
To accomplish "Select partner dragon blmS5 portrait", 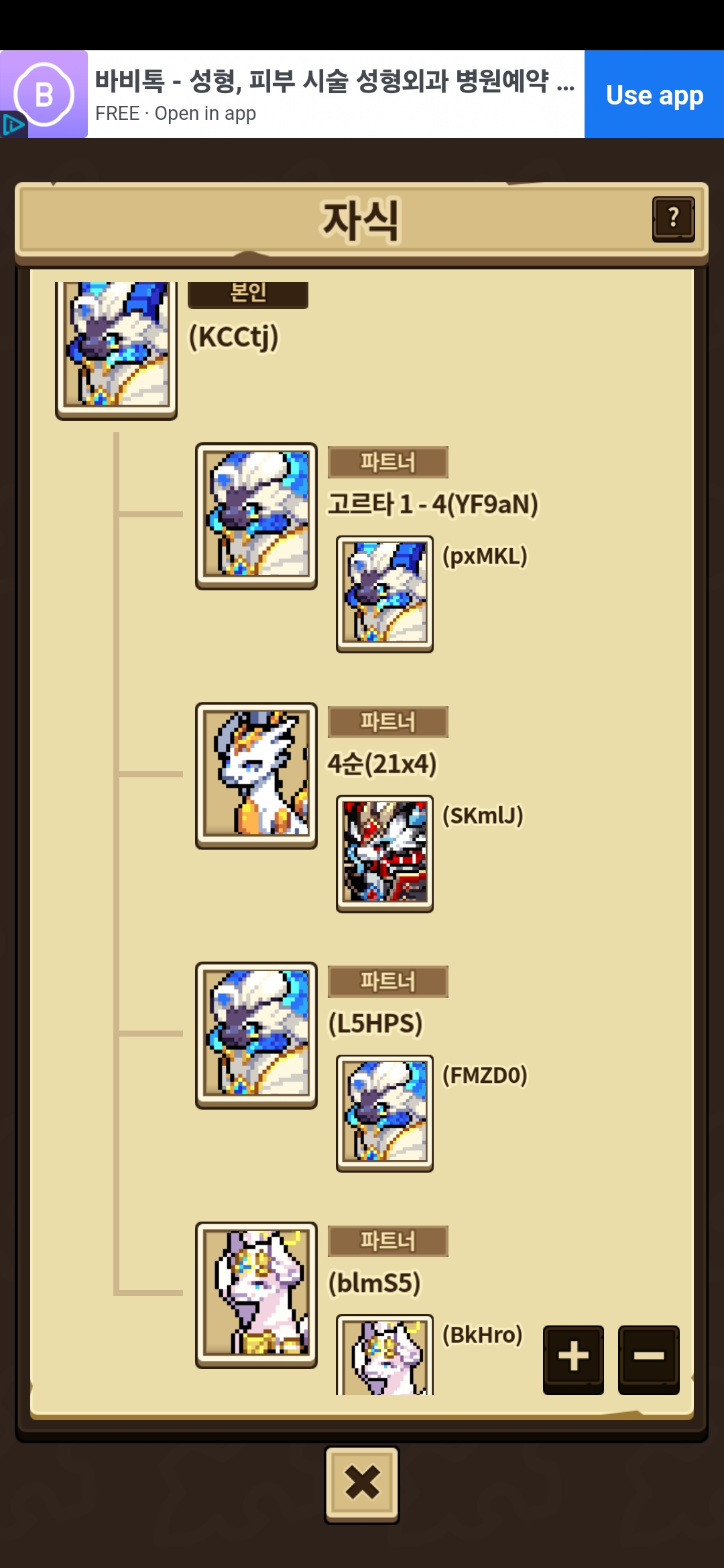I will (256, 1295).
